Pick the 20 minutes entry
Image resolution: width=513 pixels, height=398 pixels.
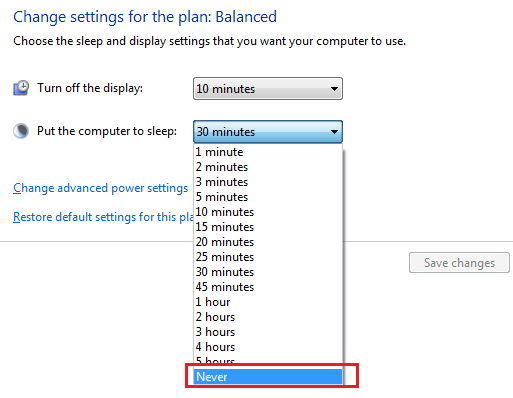pyautogui.click(x=268, y=242)
